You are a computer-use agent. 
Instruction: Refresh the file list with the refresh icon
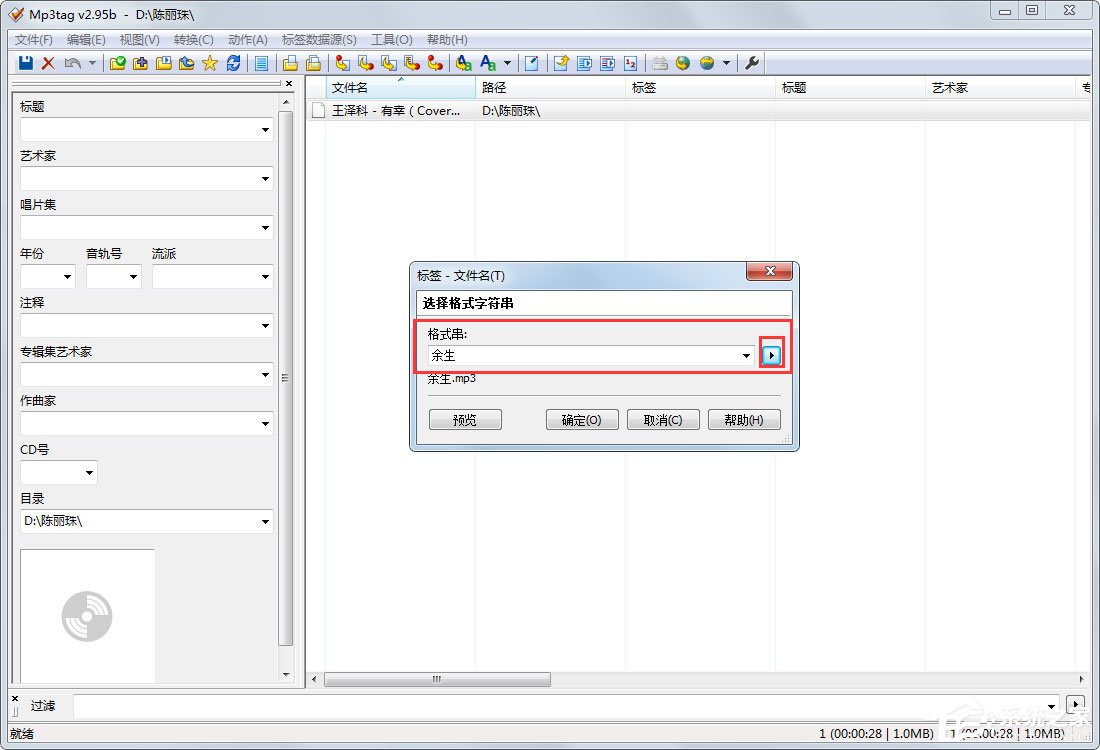[234, 63]
